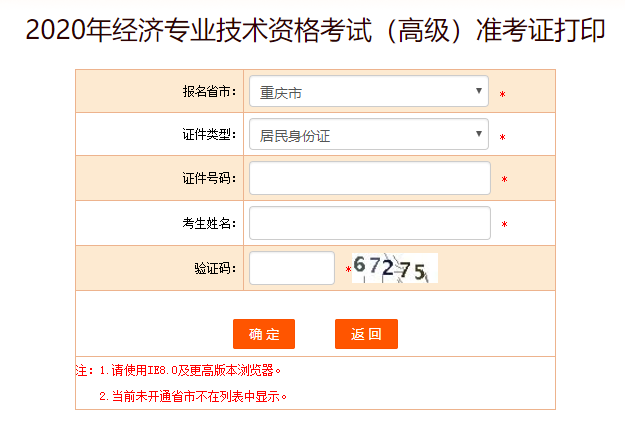625x427 pixels.
Task: Click the 证件号码 label
Action: (x=208, y=178)
